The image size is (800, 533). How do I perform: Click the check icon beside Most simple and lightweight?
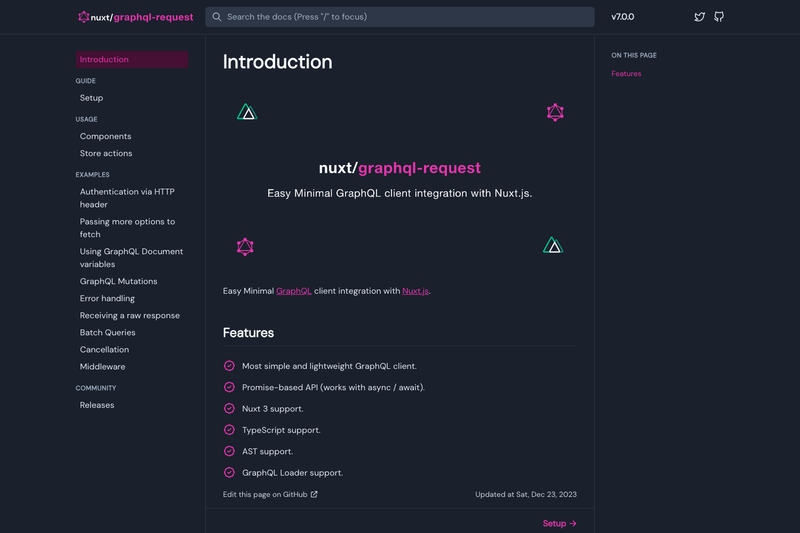pos(229,366)
